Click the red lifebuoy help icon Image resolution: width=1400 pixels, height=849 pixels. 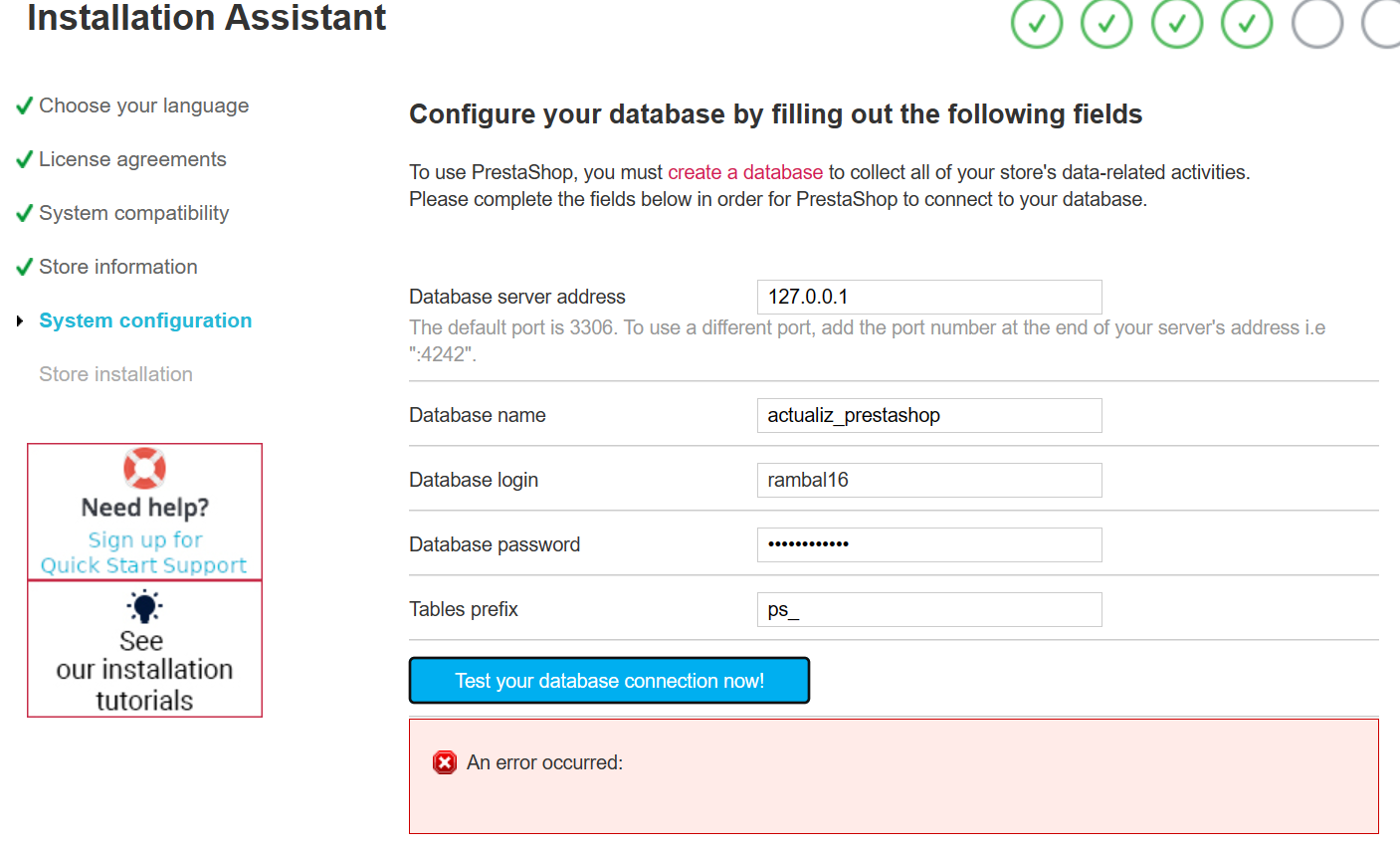pos(144,468)
